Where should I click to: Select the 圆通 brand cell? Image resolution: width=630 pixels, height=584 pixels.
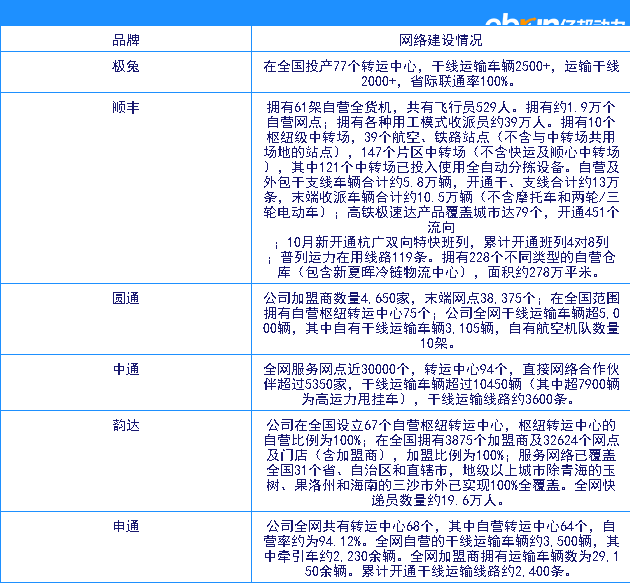(125, 297)
